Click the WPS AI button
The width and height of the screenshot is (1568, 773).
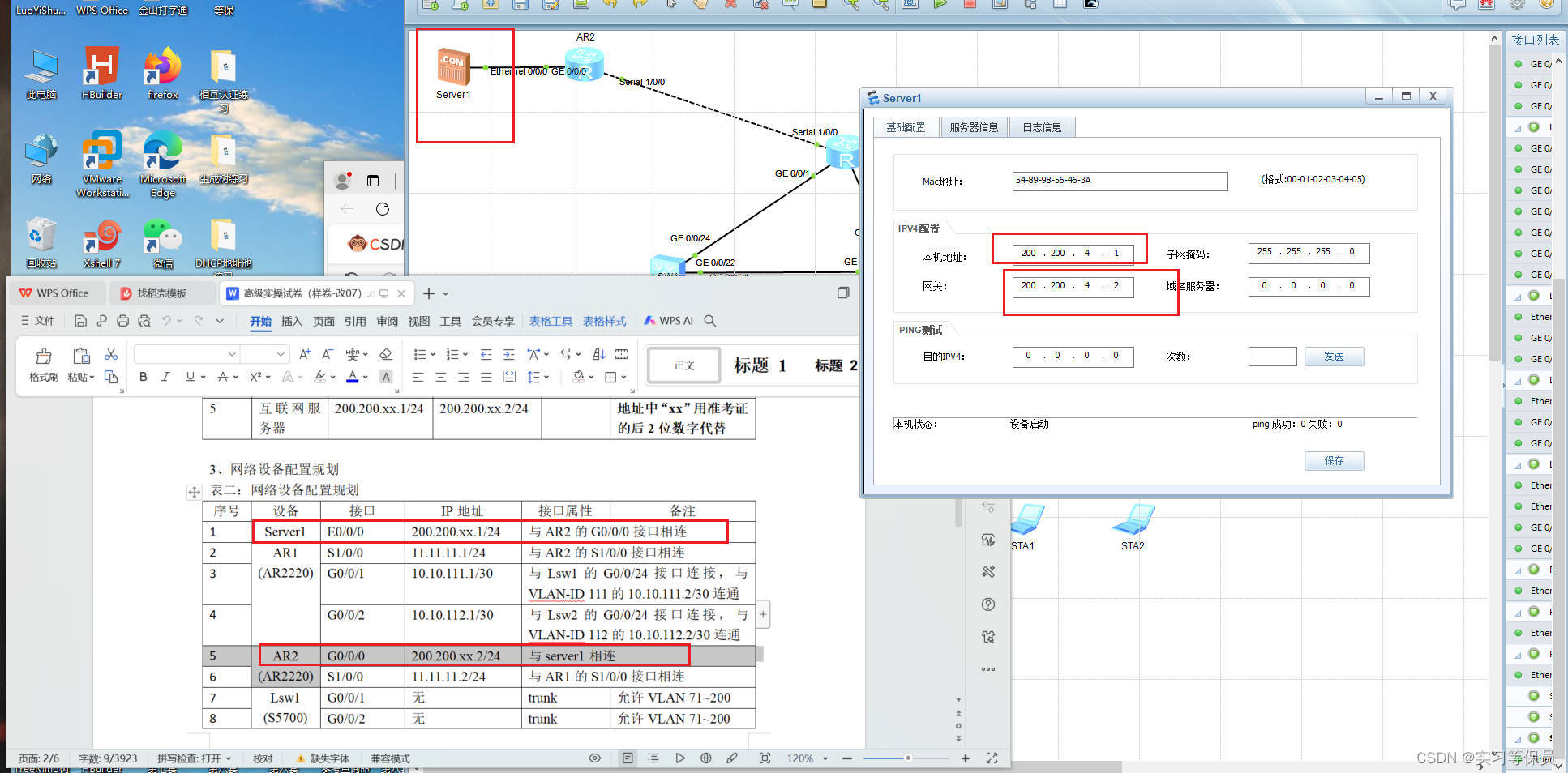(x=668, y=321)
